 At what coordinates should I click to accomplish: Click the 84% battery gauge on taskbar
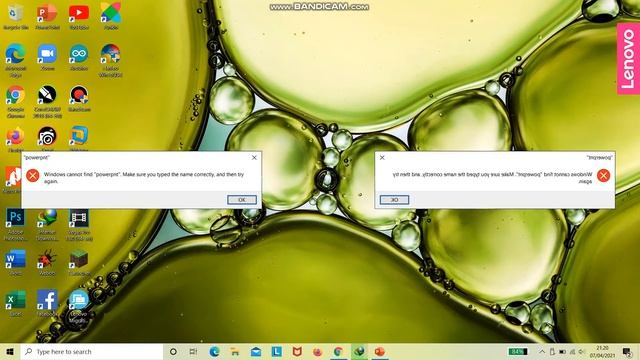click(x=518, y=351)
